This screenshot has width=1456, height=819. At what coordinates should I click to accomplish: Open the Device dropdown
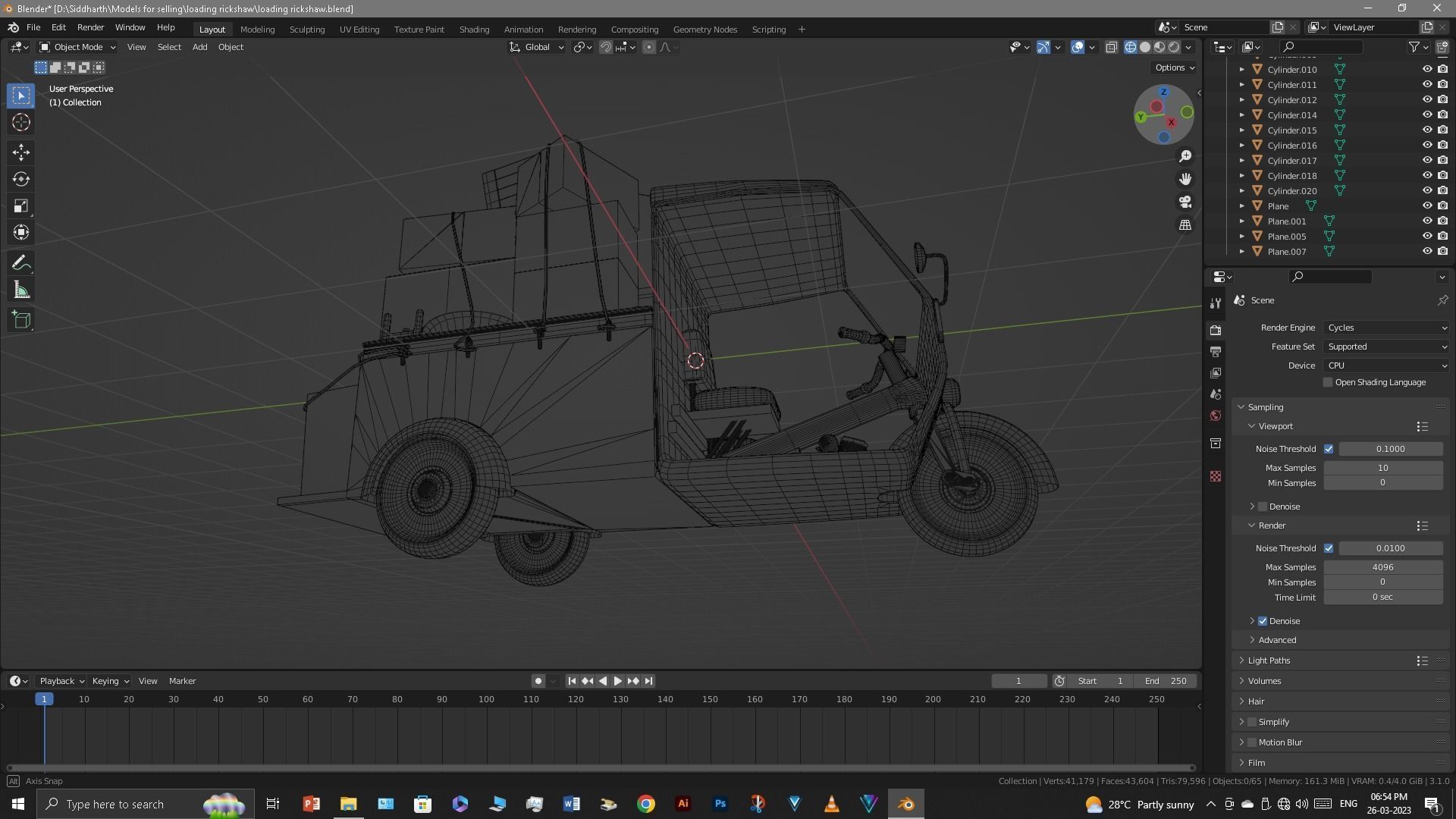pos(1386,366)
